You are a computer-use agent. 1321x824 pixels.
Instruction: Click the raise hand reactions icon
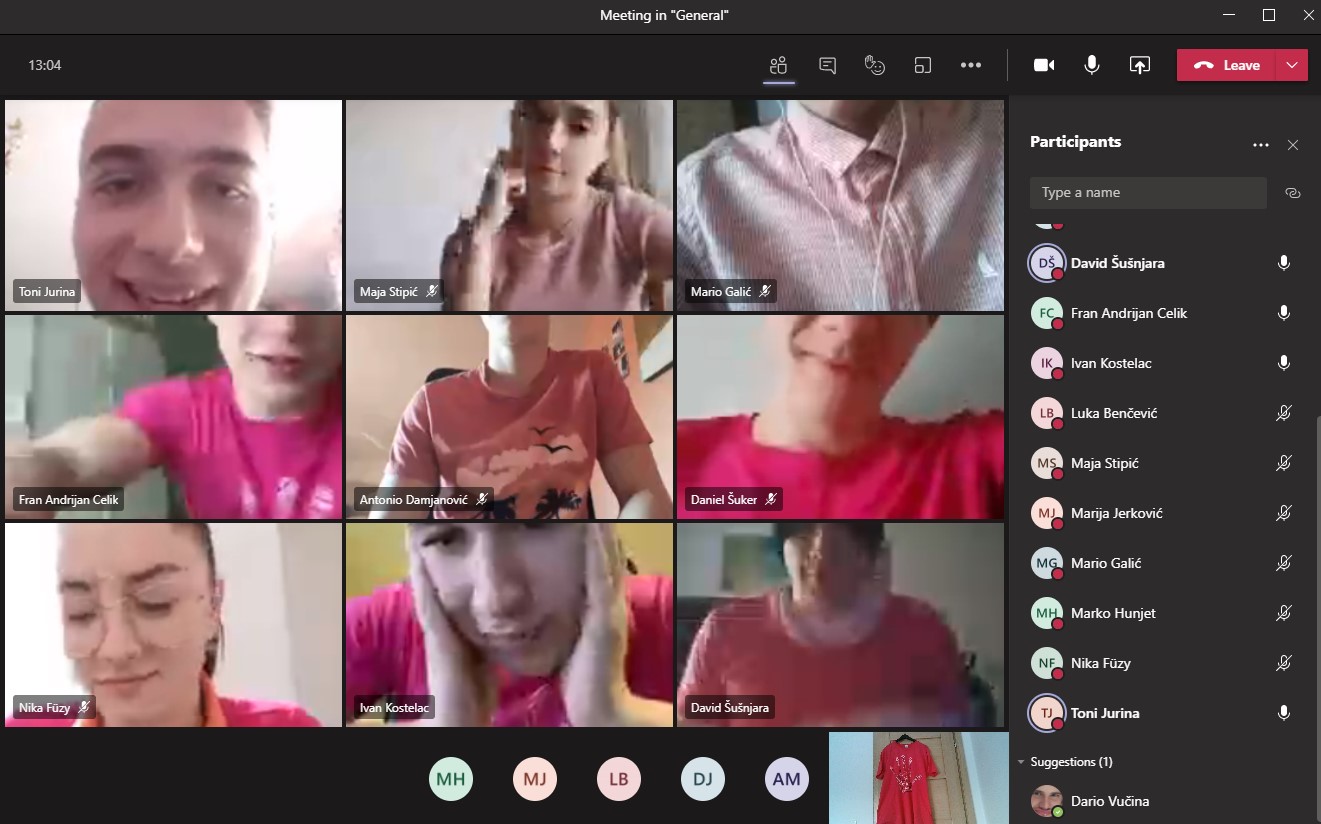pyautogui.click(x=875, y=65)
